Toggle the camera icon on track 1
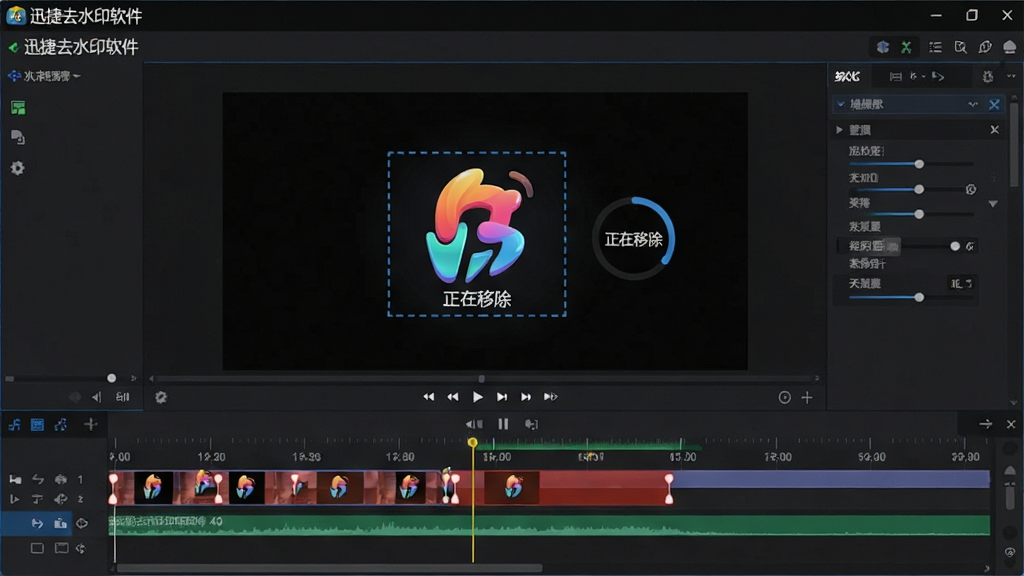The width and height of the screenshot is (1024, 576). click(15, 479)
